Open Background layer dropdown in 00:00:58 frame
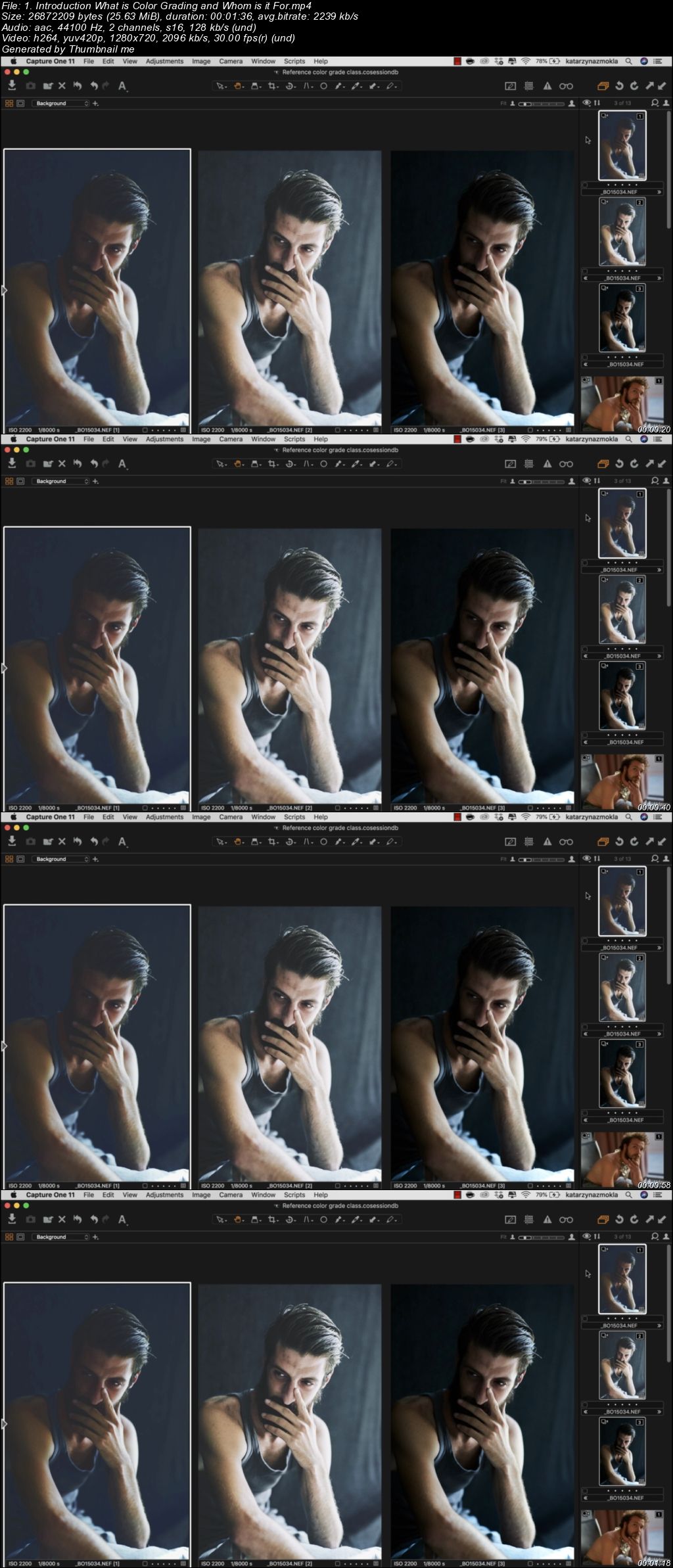The height and width of the screenshot is (1568, 673). 61,860
